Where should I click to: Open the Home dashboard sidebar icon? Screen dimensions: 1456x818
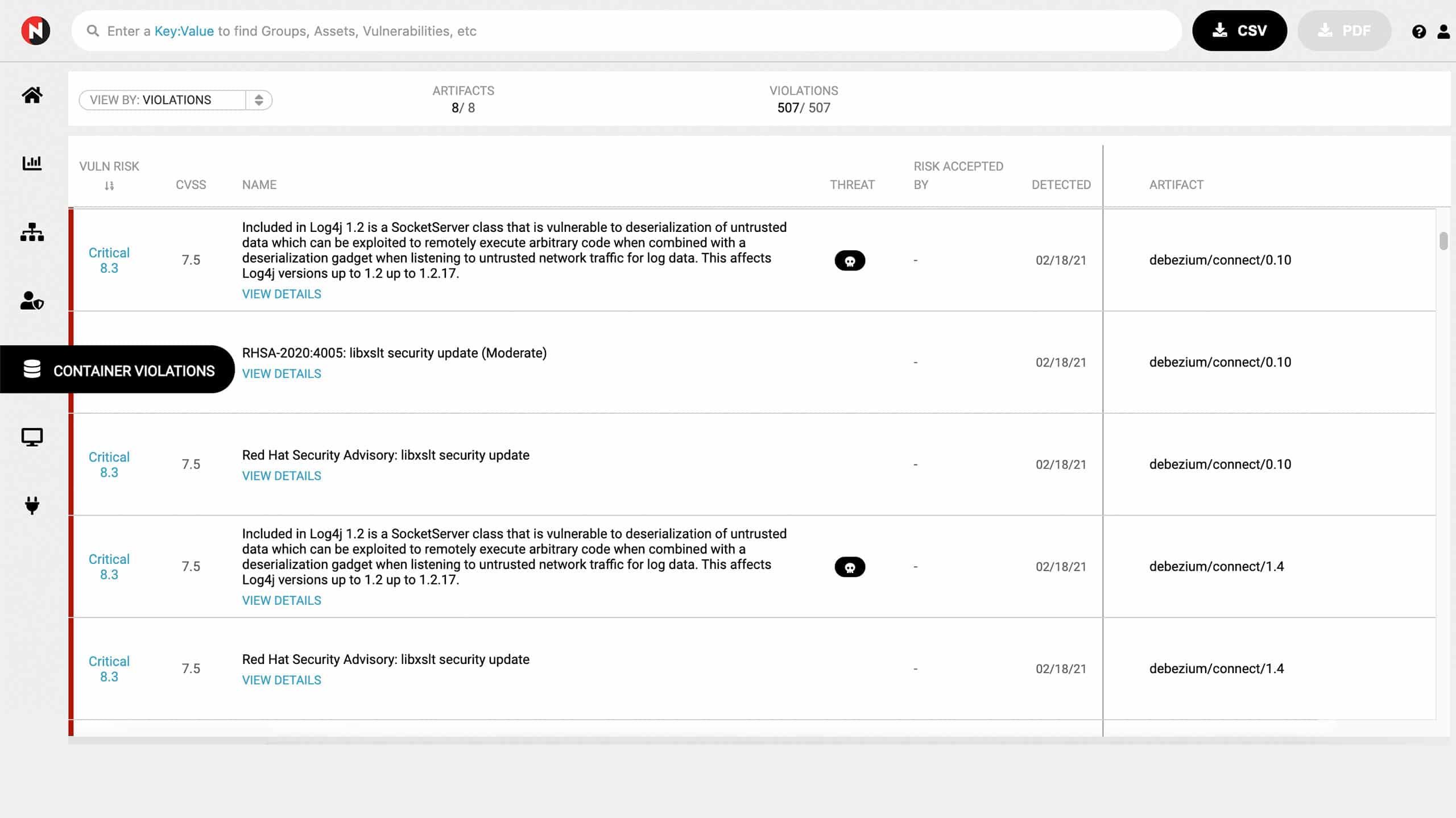coord(32,95)
